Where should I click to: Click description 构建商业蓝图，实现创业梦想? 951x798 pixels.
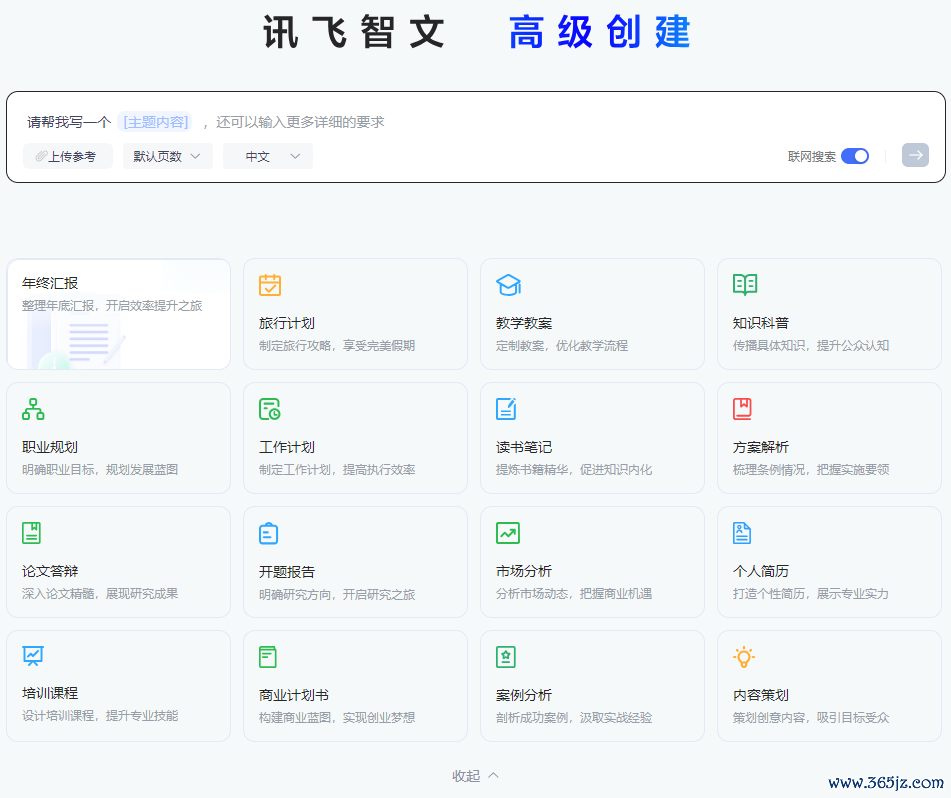coord(337,717)
